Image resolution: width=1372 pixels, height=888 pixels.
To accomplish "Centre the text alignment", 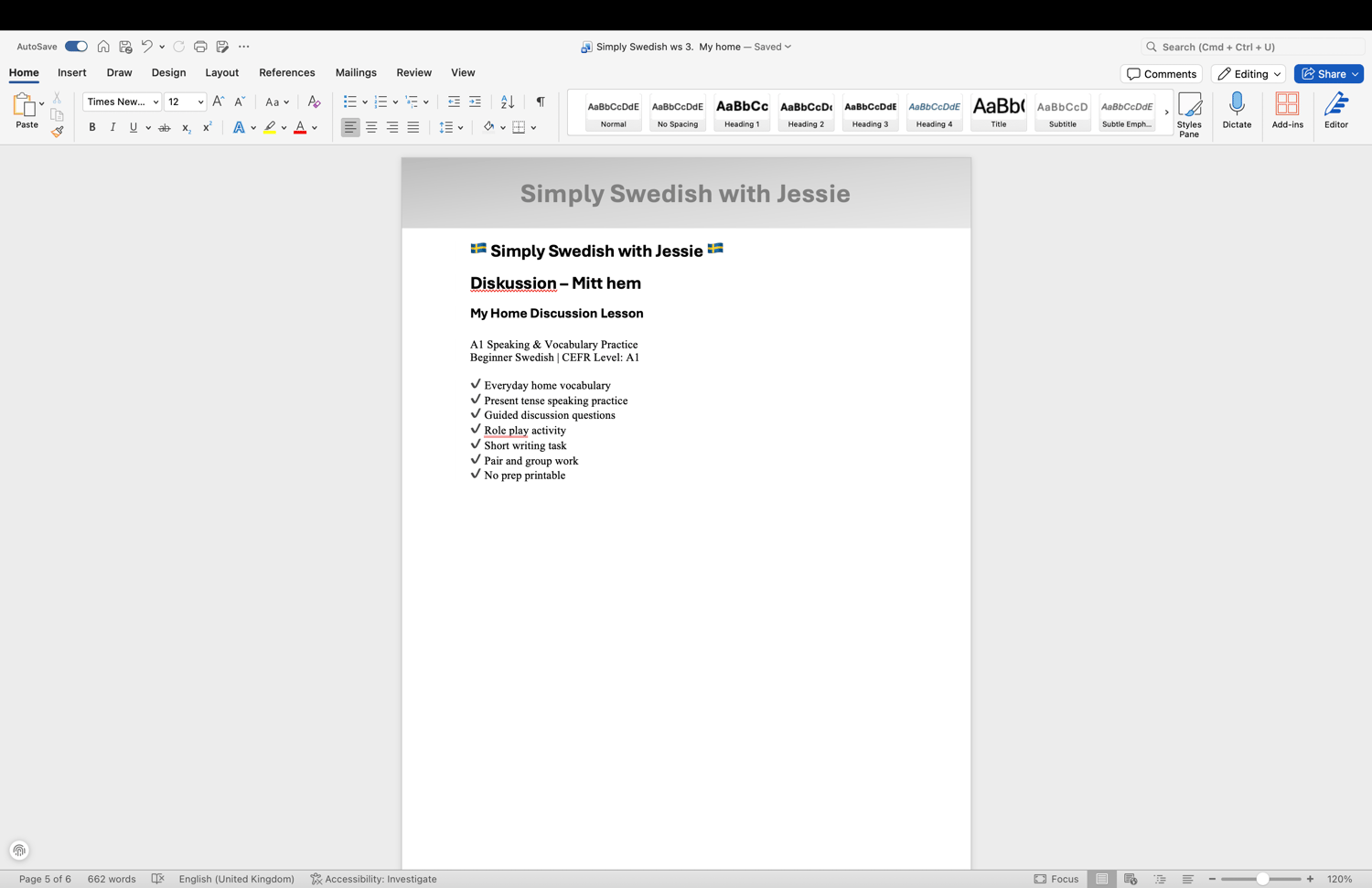I will click(371, 128).
